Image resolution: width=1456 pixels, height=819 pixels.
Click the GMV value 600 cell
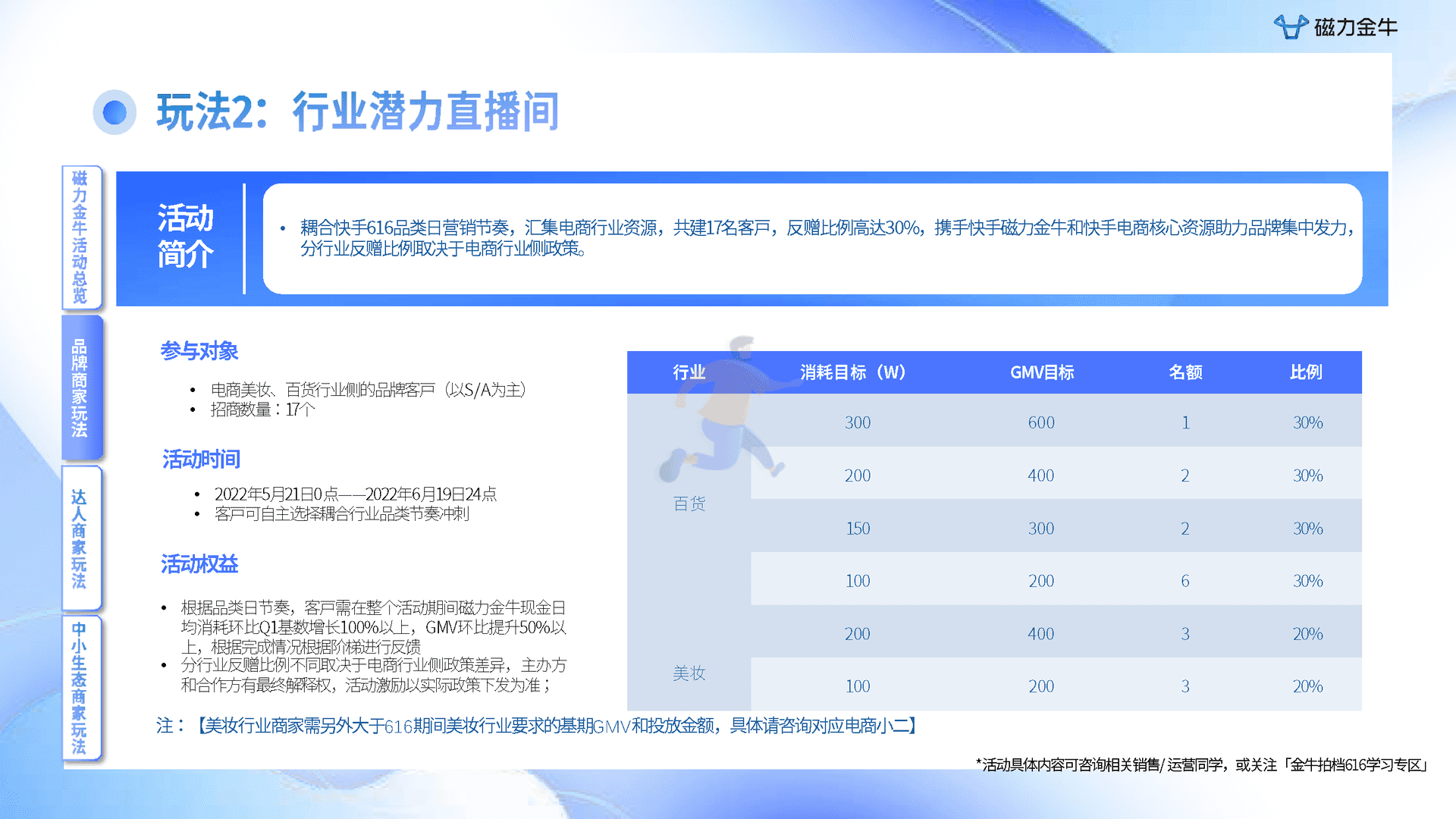[x=1041, y=422]
